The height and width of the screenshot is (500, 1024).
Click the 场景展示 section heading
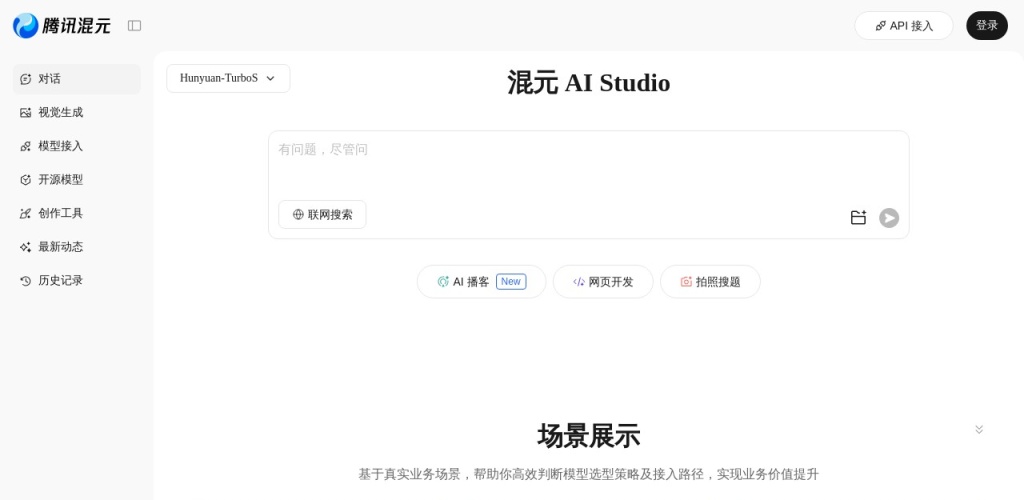(x=588, y=435)
